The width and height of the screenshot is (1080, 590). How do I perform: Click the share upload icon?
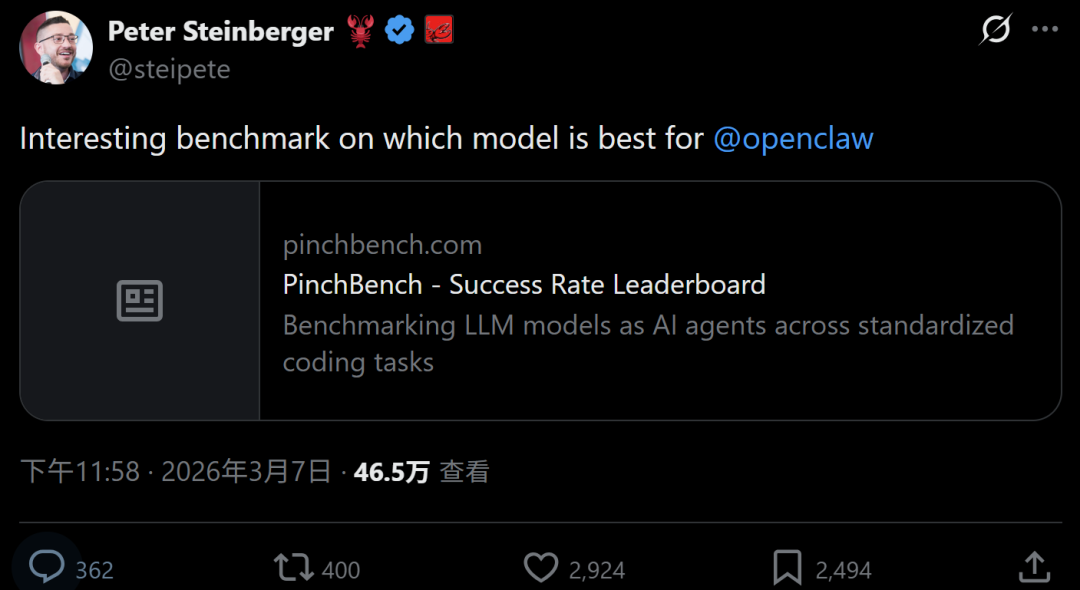click(1034, 567)
